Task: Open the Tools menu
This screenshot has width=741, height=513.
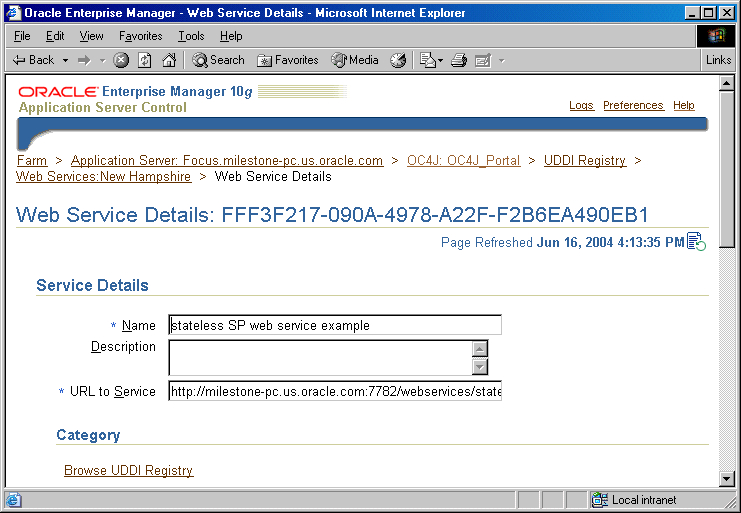Action: (x=191, y=36)
